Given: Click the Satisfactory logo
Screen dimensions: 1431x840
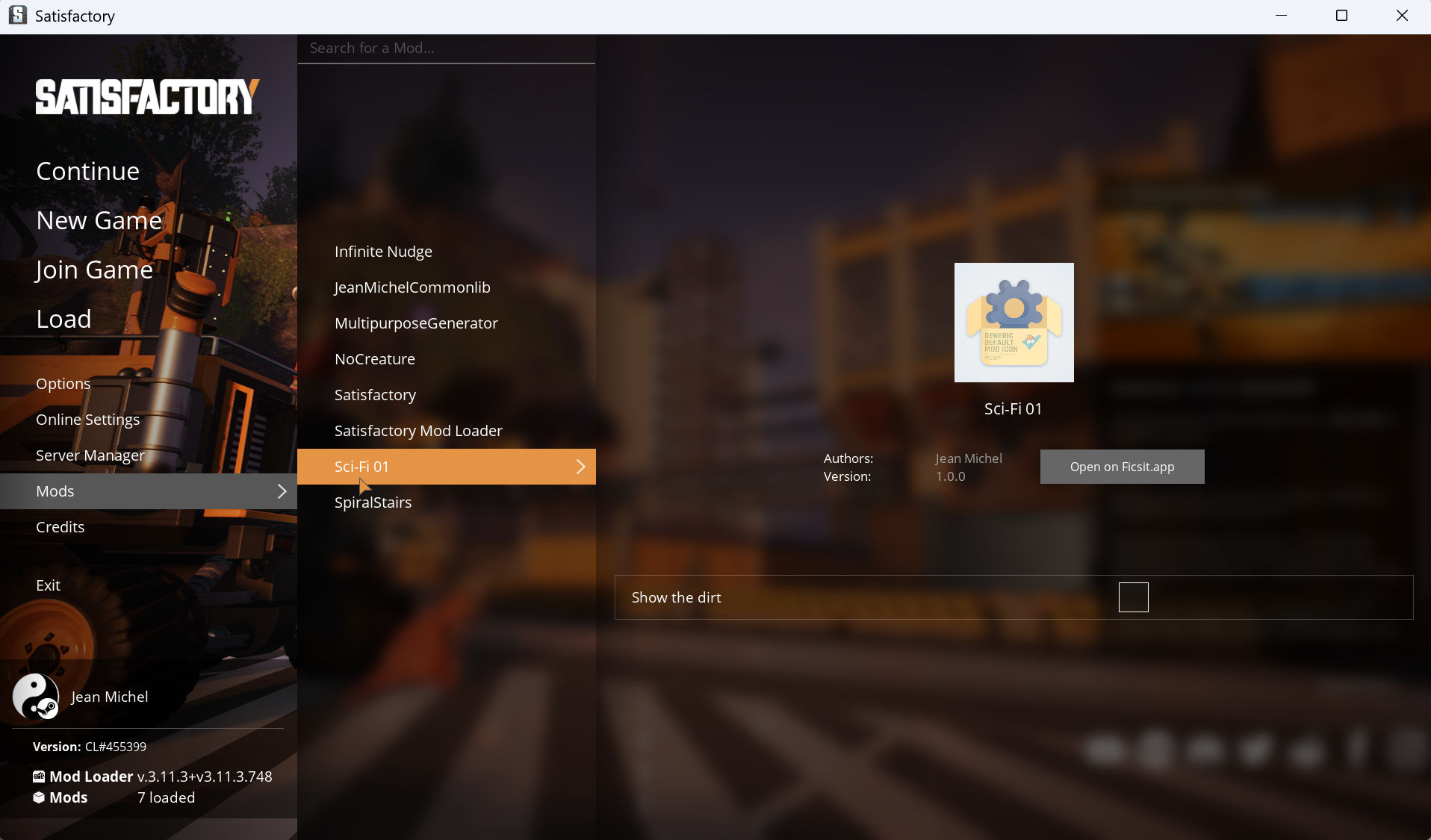Looking at the screenshot, I should tap(148, 97).
